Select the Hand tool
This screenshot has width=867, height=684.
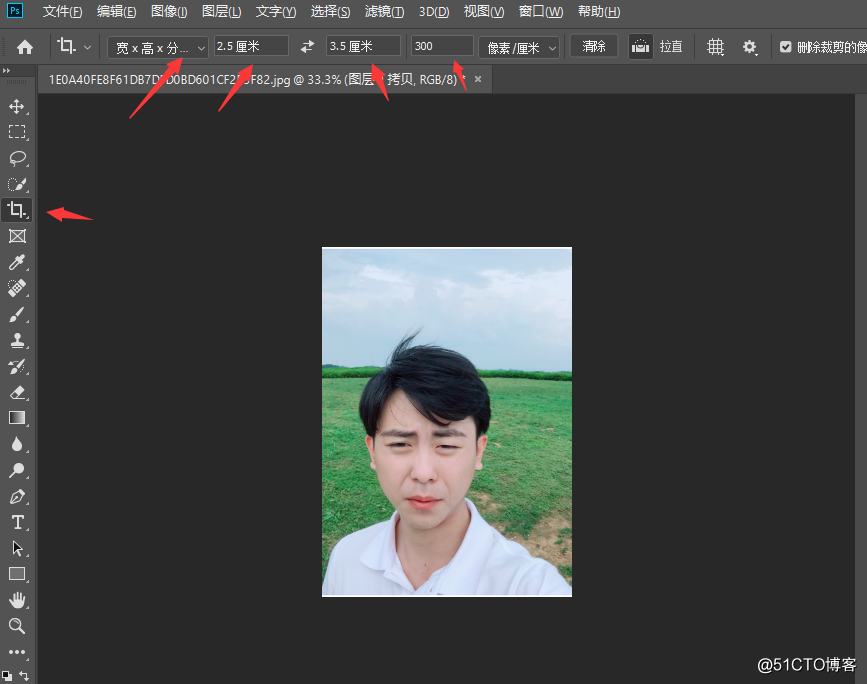(17, 600)
